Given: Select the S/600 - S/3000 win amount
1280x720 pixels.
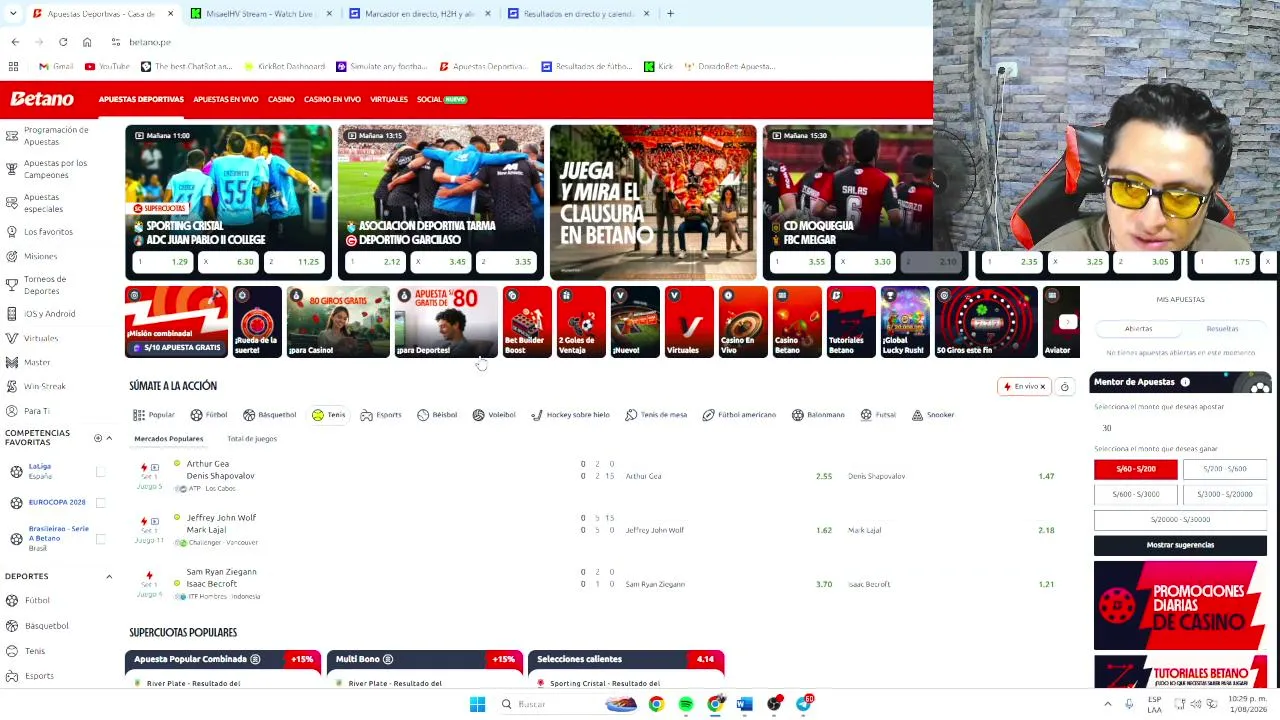Looking at the screenshot, I should (1135, 494).
